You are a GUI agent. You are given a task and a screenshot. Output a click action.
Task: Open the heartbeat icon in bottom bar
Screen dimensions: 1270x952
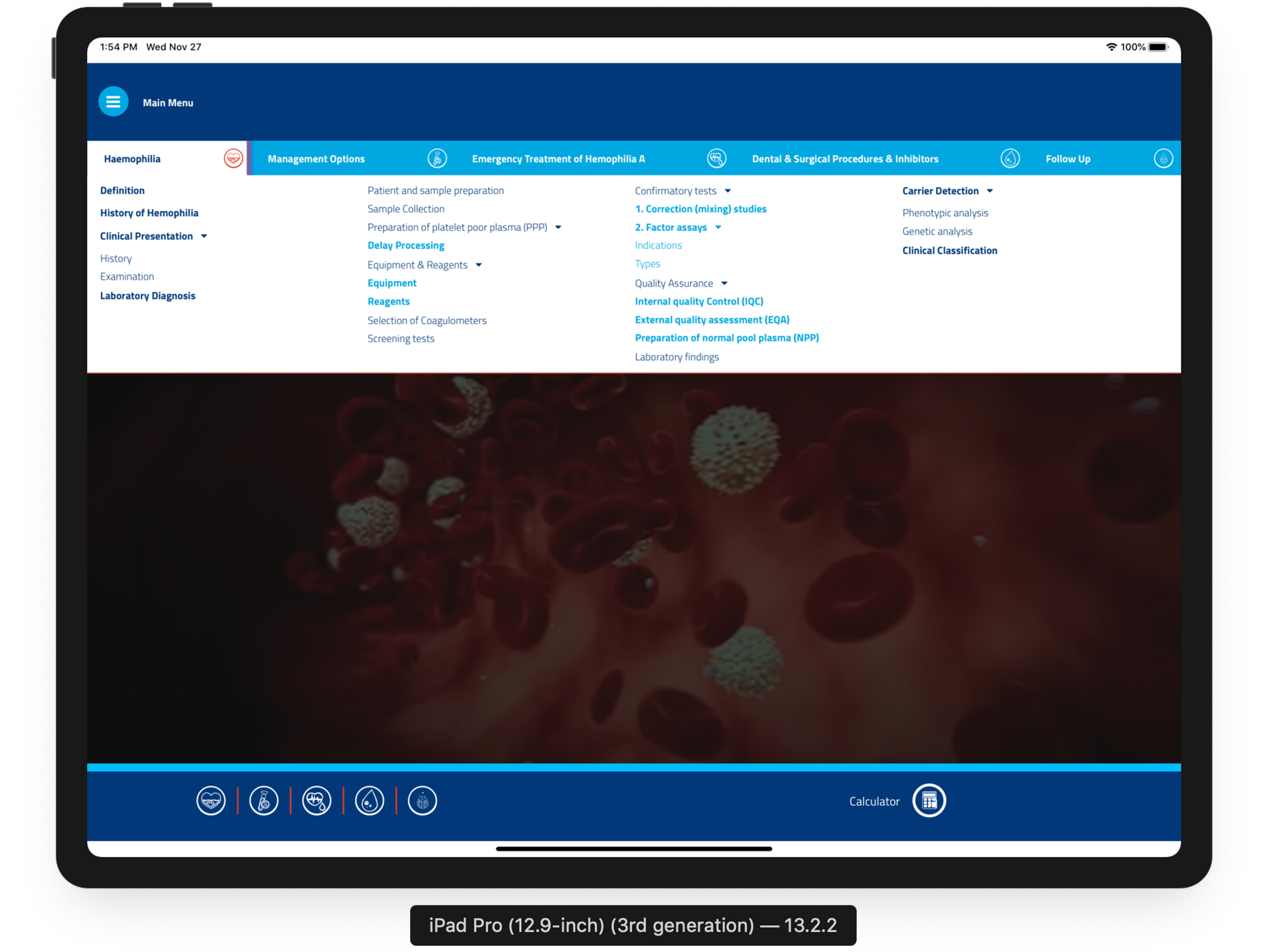click(x=317, y=800)
